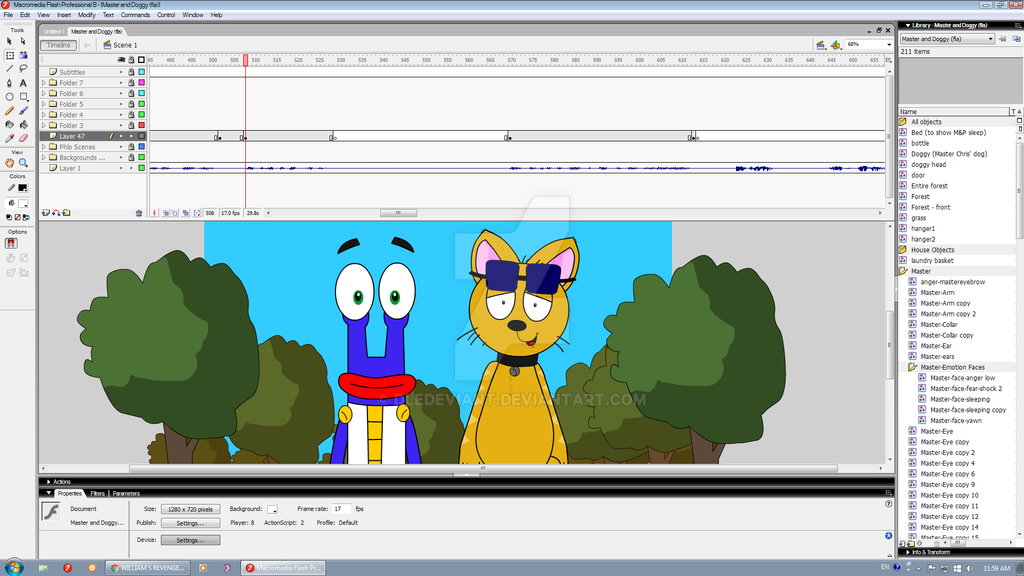Click Insert Layer icon below layers
The image size is (1024, 576).
(46, 213)
